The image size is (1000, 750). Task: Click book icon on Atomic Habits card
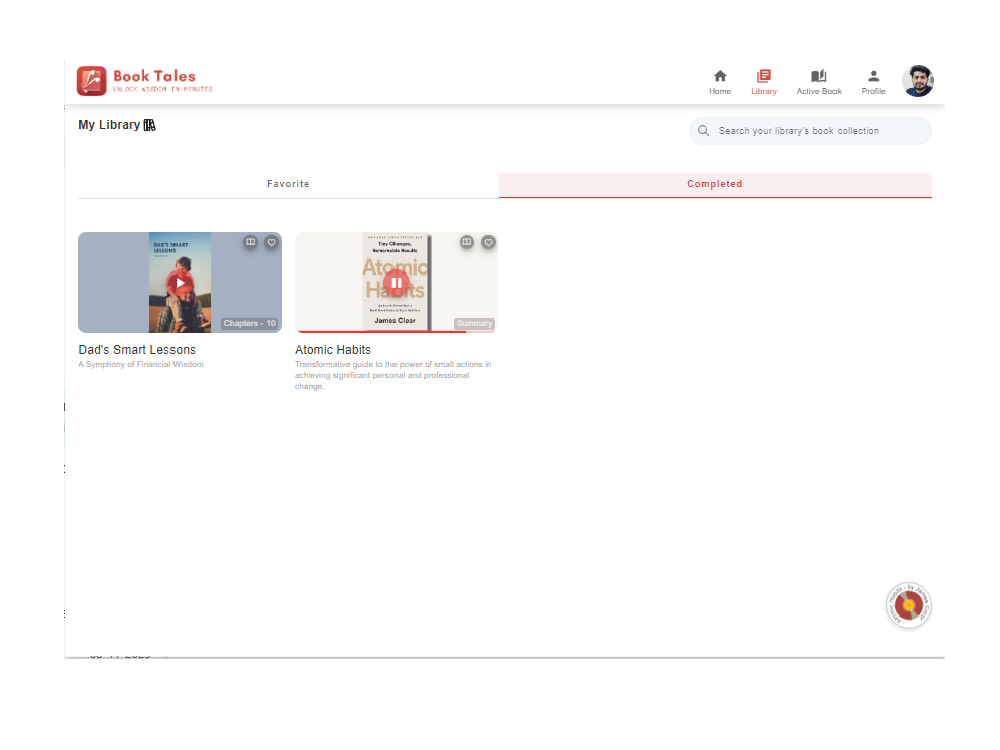point(467,242)
